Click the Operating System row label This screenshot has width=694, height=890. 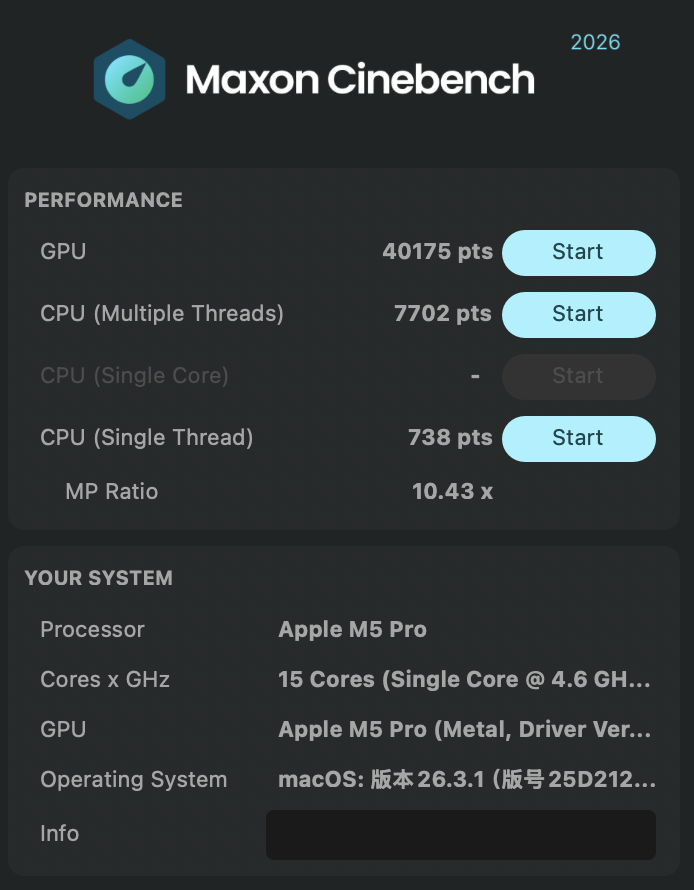(x=133, y=779)
